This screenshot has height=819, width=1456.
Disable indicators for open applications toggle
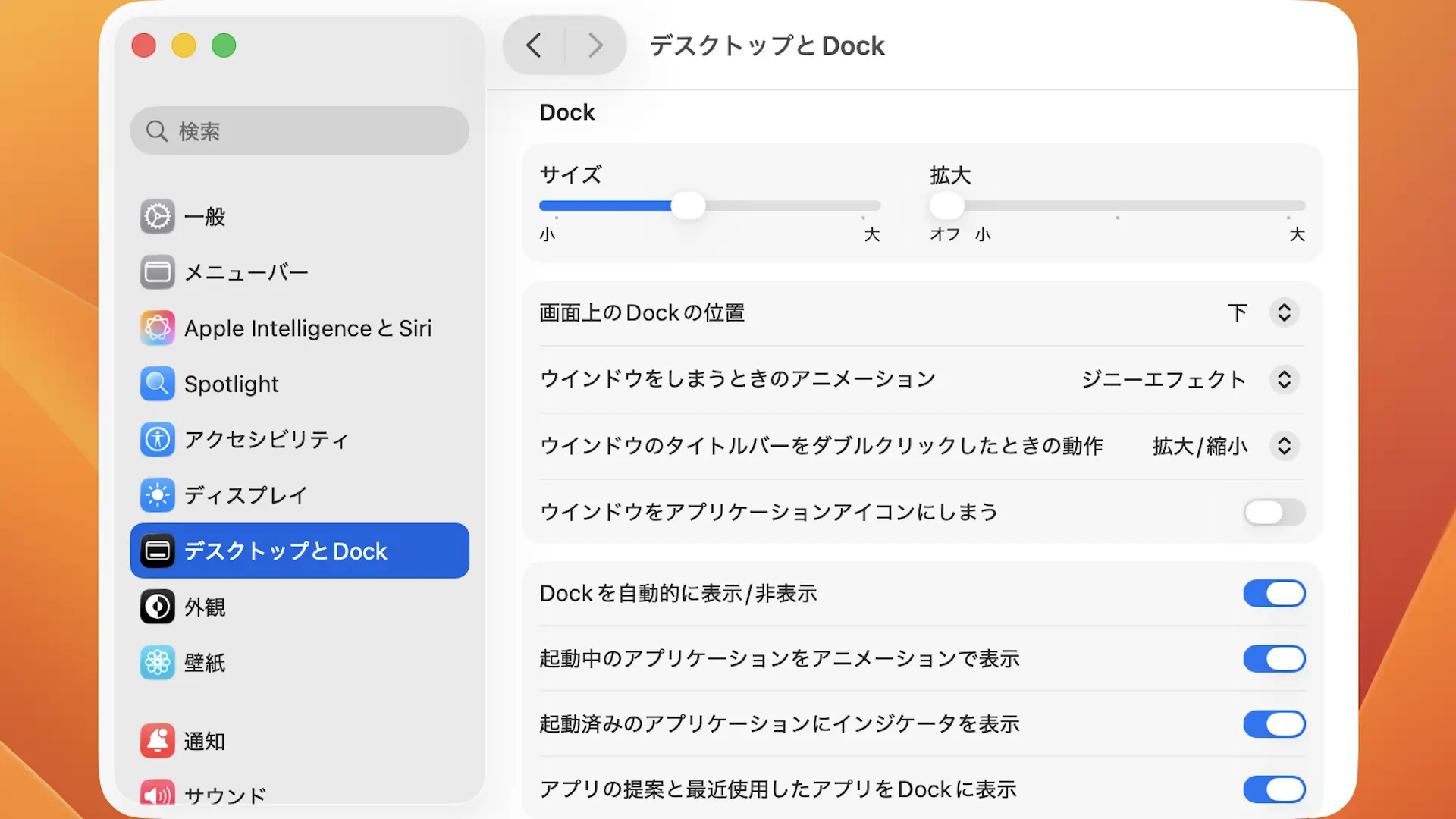click(x=1274, y=724)
